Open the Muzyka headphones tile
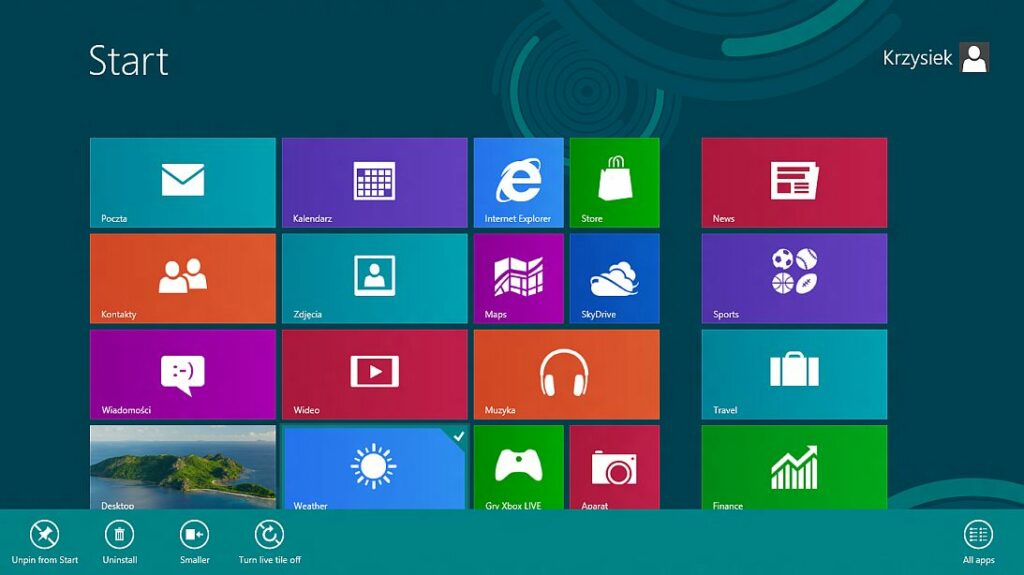The image size is (1024, 575). (566, 374)
